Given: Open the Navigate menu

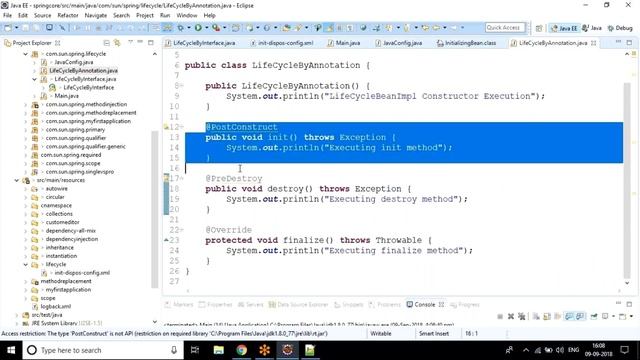Looking at the screenshot, I should 96,15.
